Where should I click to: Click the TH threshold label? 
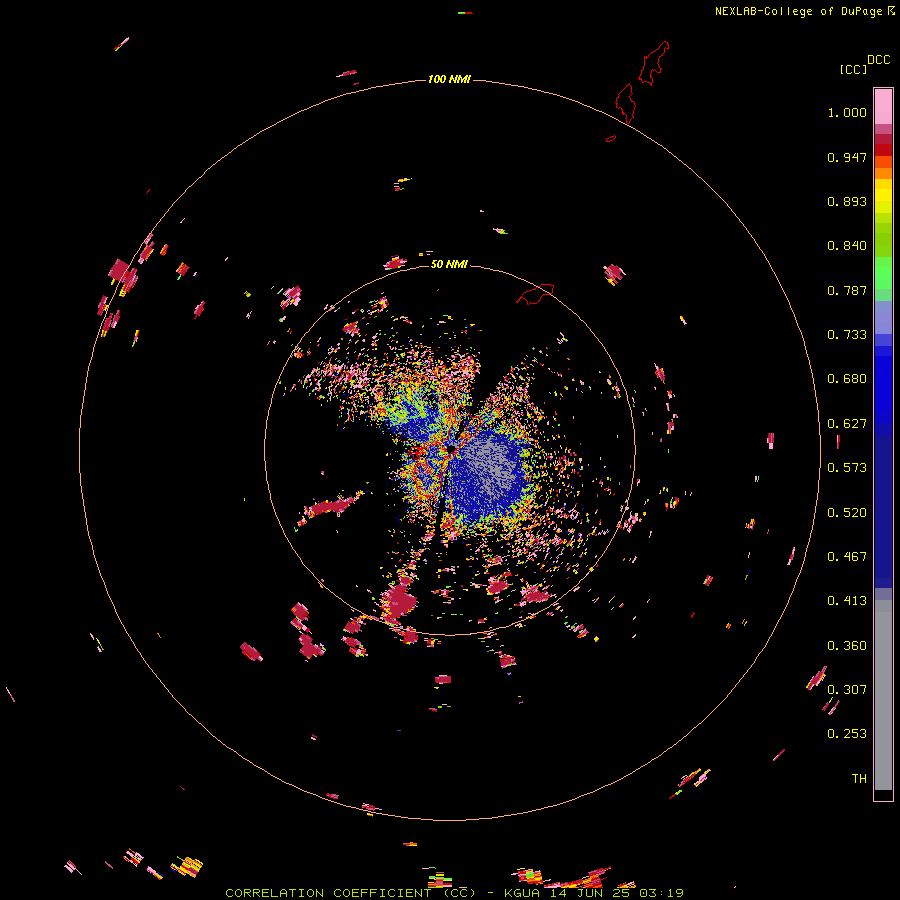coord(859,779)
